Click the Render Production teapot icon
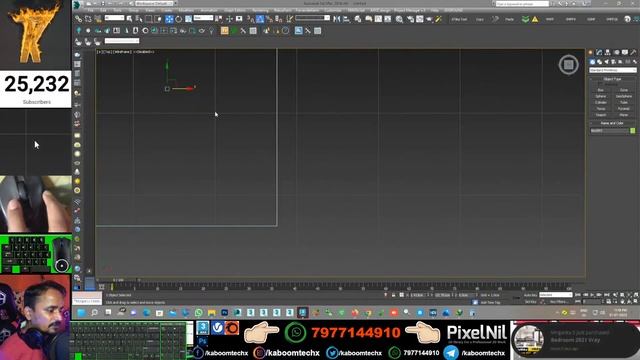The image size is (640, 360). pos(429,19)
